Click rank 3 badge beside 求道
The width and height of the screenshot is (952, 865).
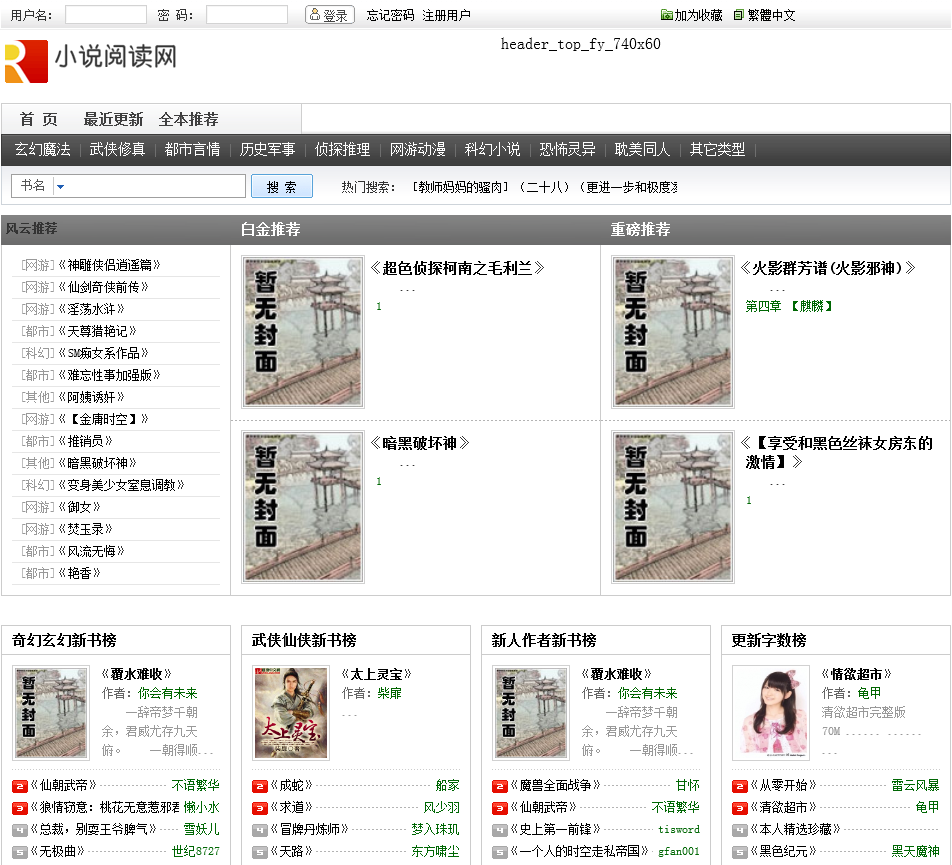pos(260,808)
